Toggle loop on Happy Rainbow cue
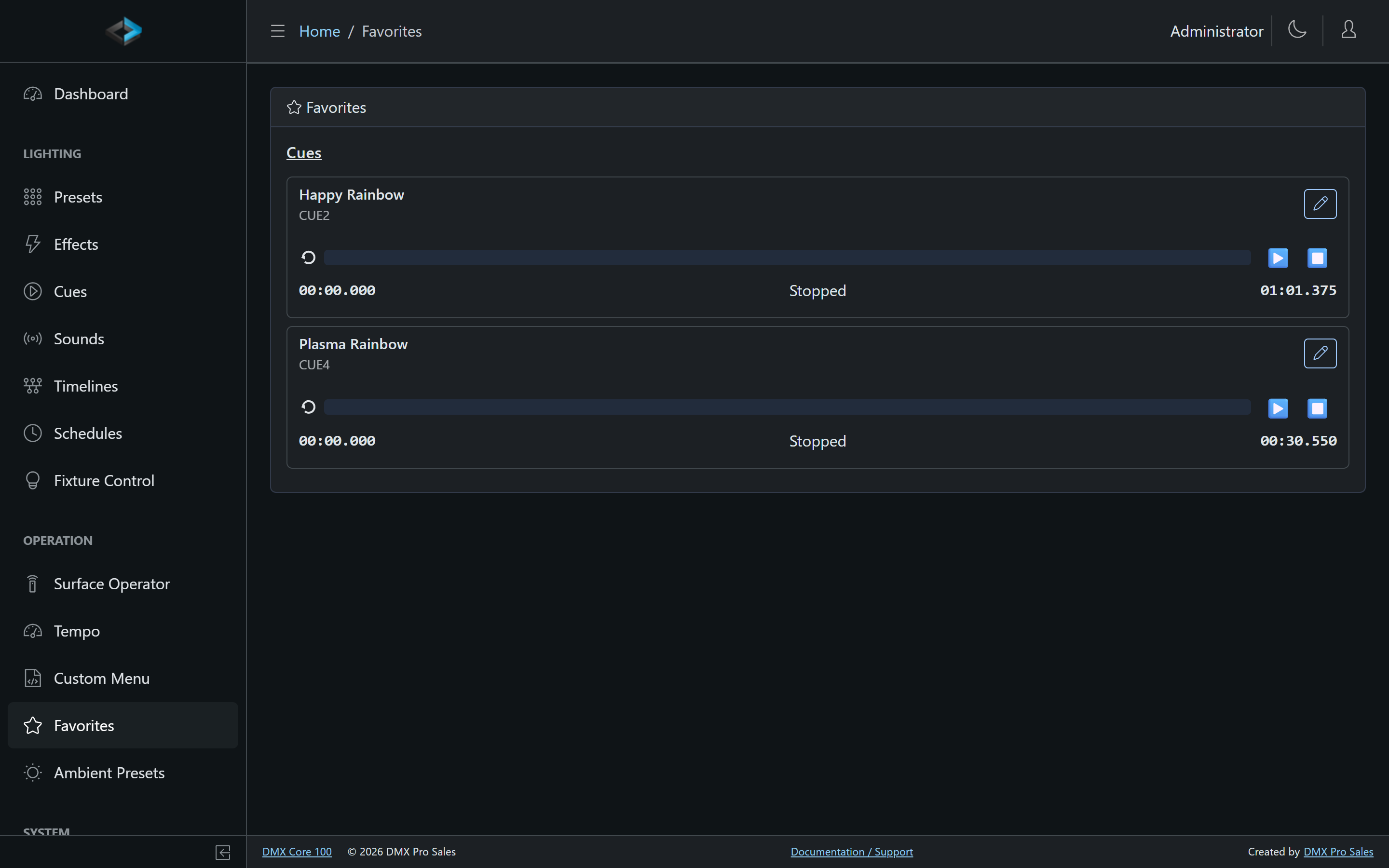This screenshot has width=1389, height=868. pyautogui.click(x=308, y=258)
